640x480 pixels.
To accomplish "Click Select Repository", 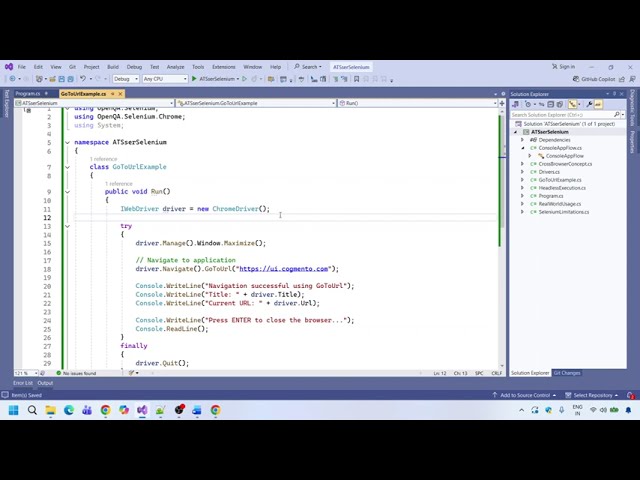I will coord(592,395).
